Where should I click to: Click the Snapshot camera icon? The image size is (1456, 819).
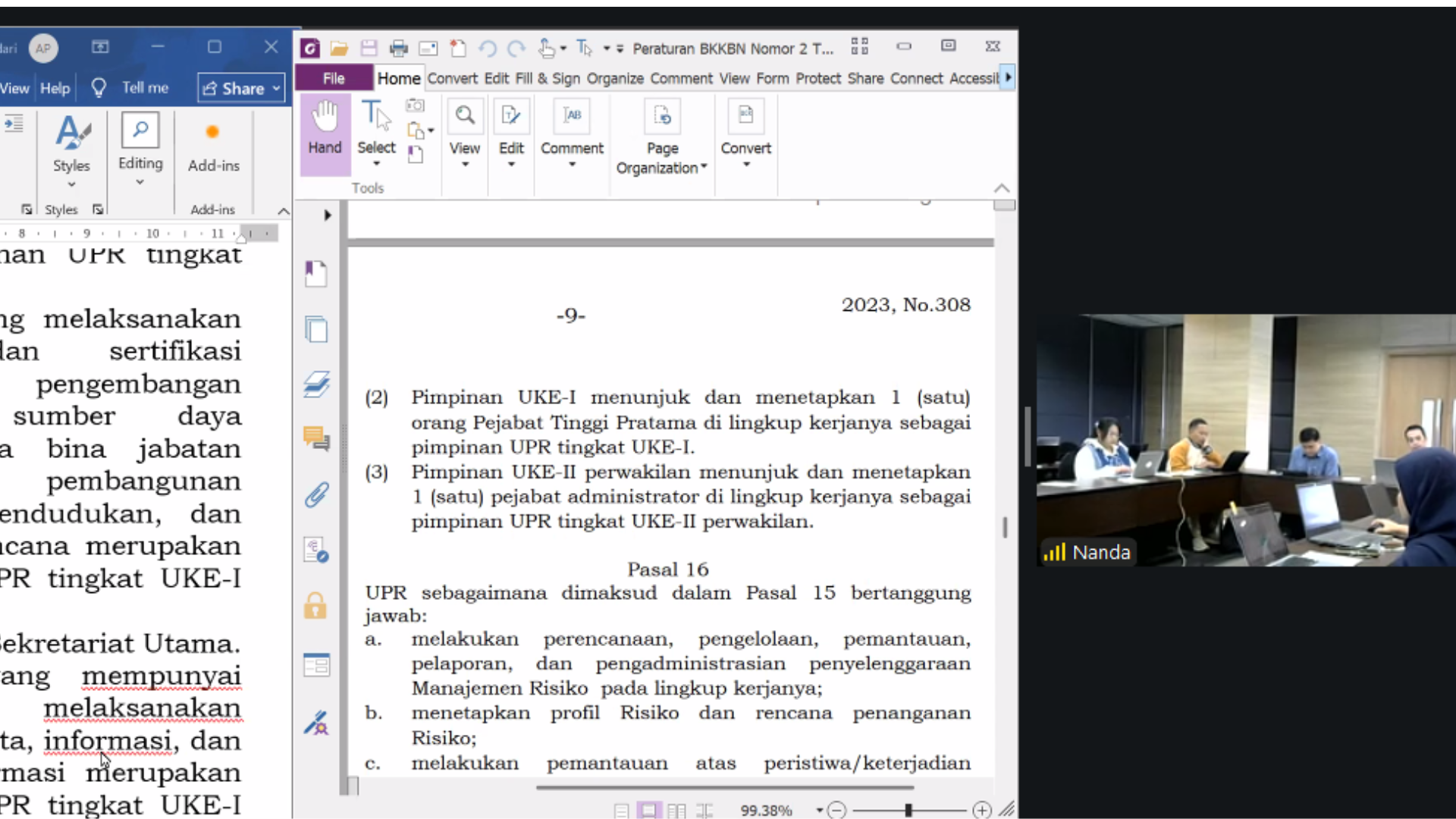415,105
